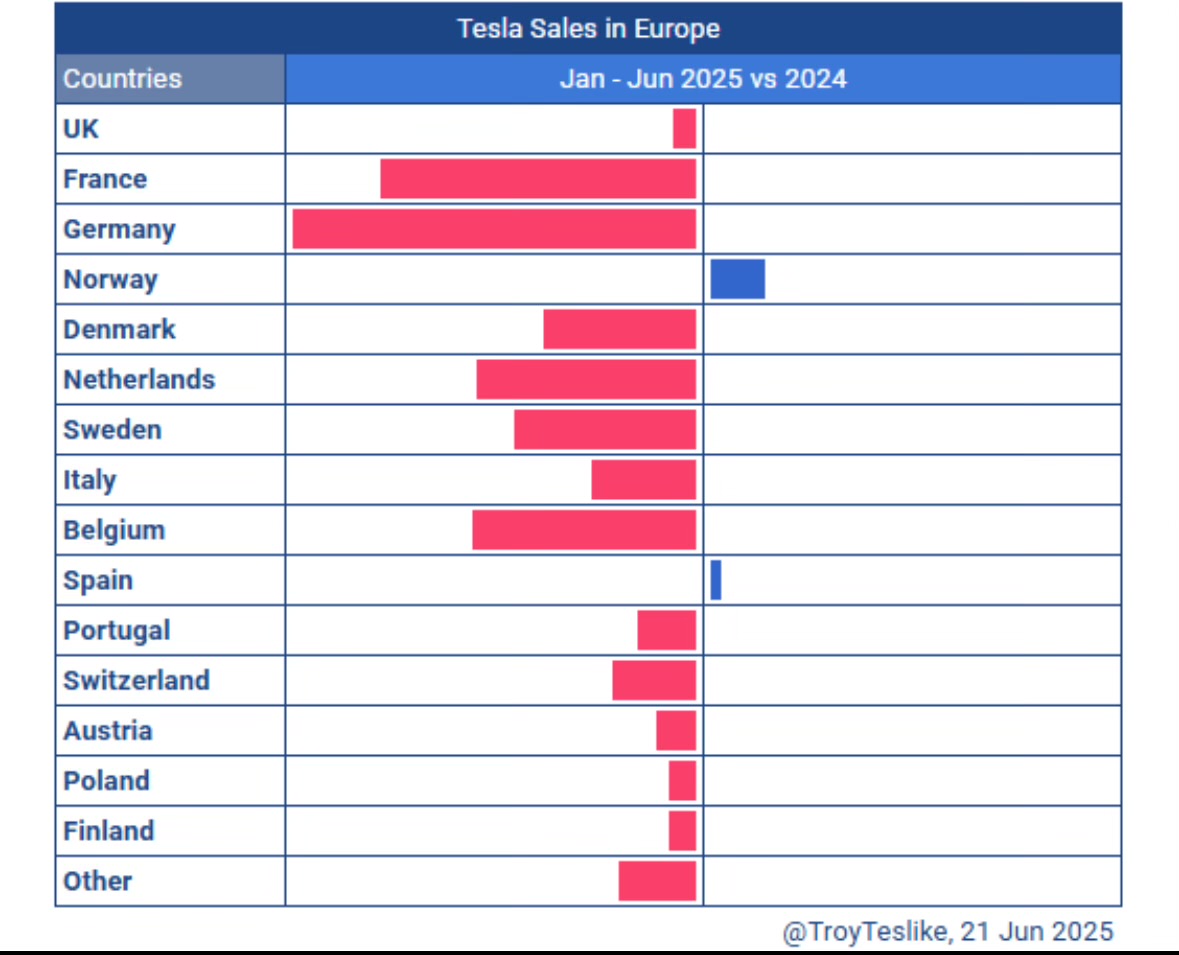Click the Belgium red sales bar
Viewport: 1179px width, 955px height.
[x=584, y=530]
